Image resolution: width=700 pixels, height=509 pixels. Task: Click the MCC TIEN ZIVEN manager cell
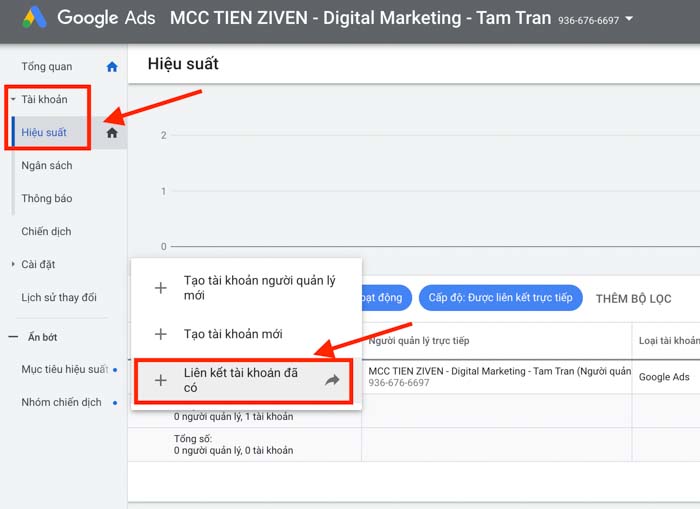(x=497, y=376)
